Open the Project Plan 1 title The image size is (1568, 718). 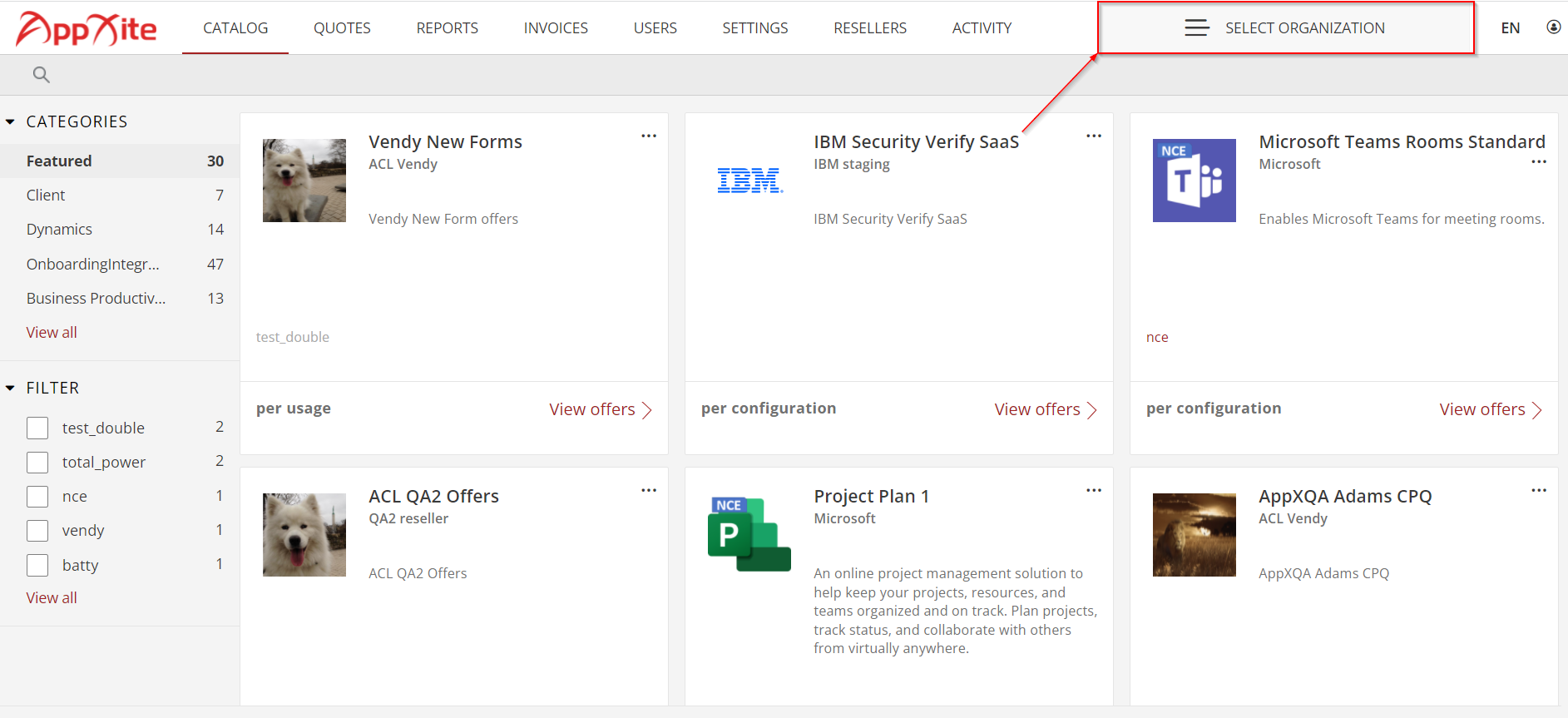(871, 497)
